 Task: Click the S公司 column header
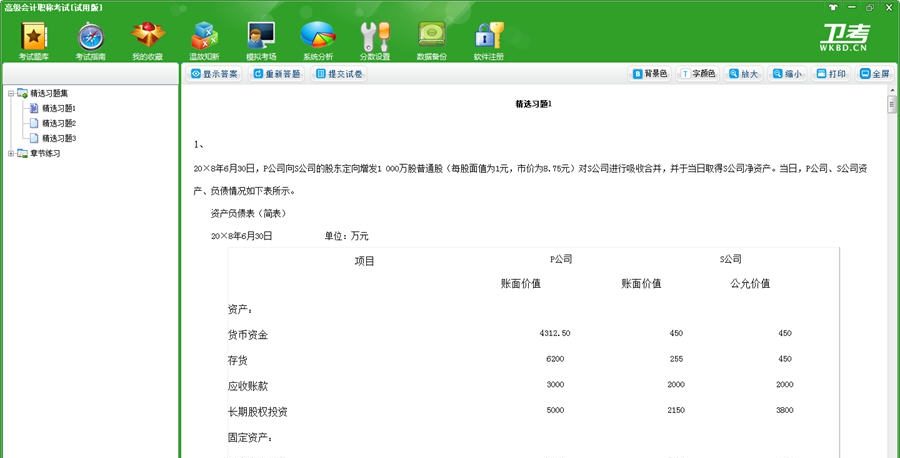pyautogui.click(x=730, y=259)
